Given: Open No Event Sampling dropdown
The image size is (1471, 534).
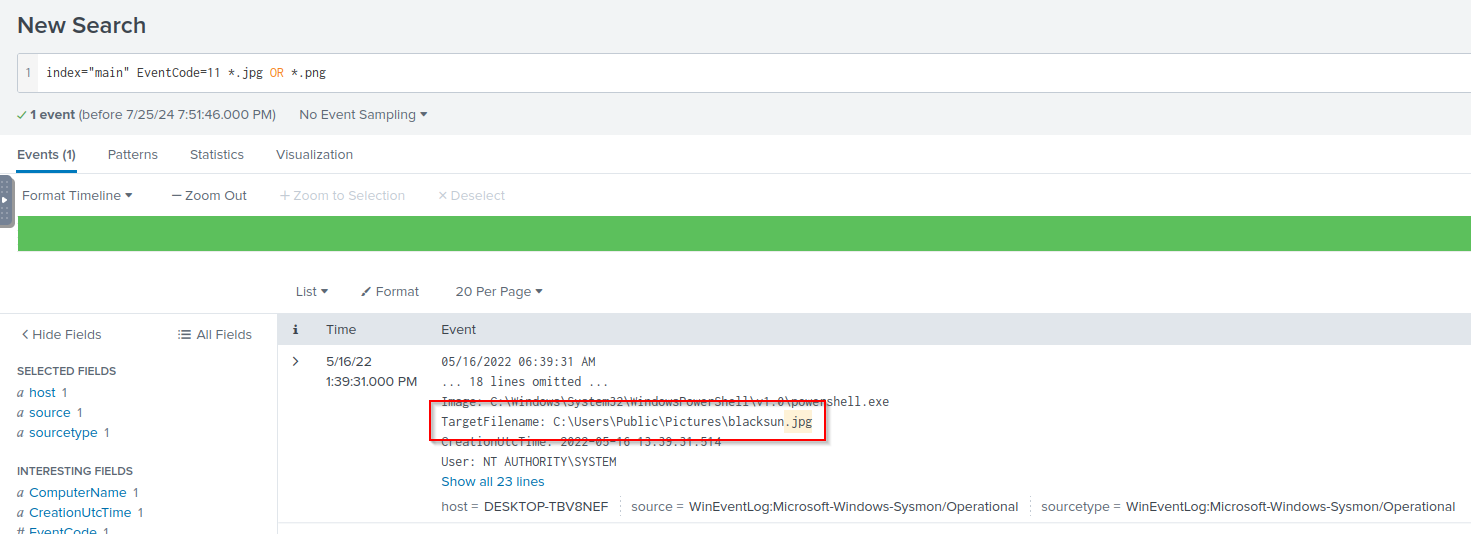Looking at the screenshot, I should pos(363,115).
